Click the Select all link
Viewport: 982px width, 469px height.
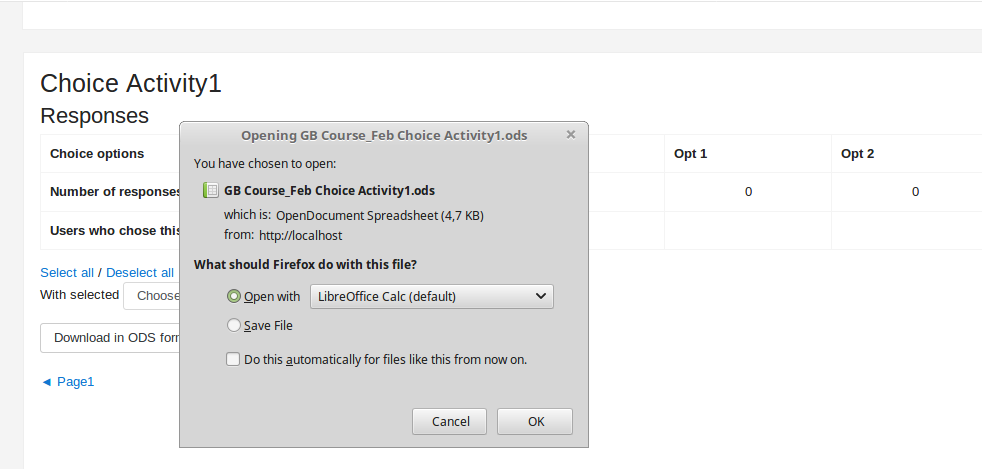pyautogui.click(x=67, y=272)
